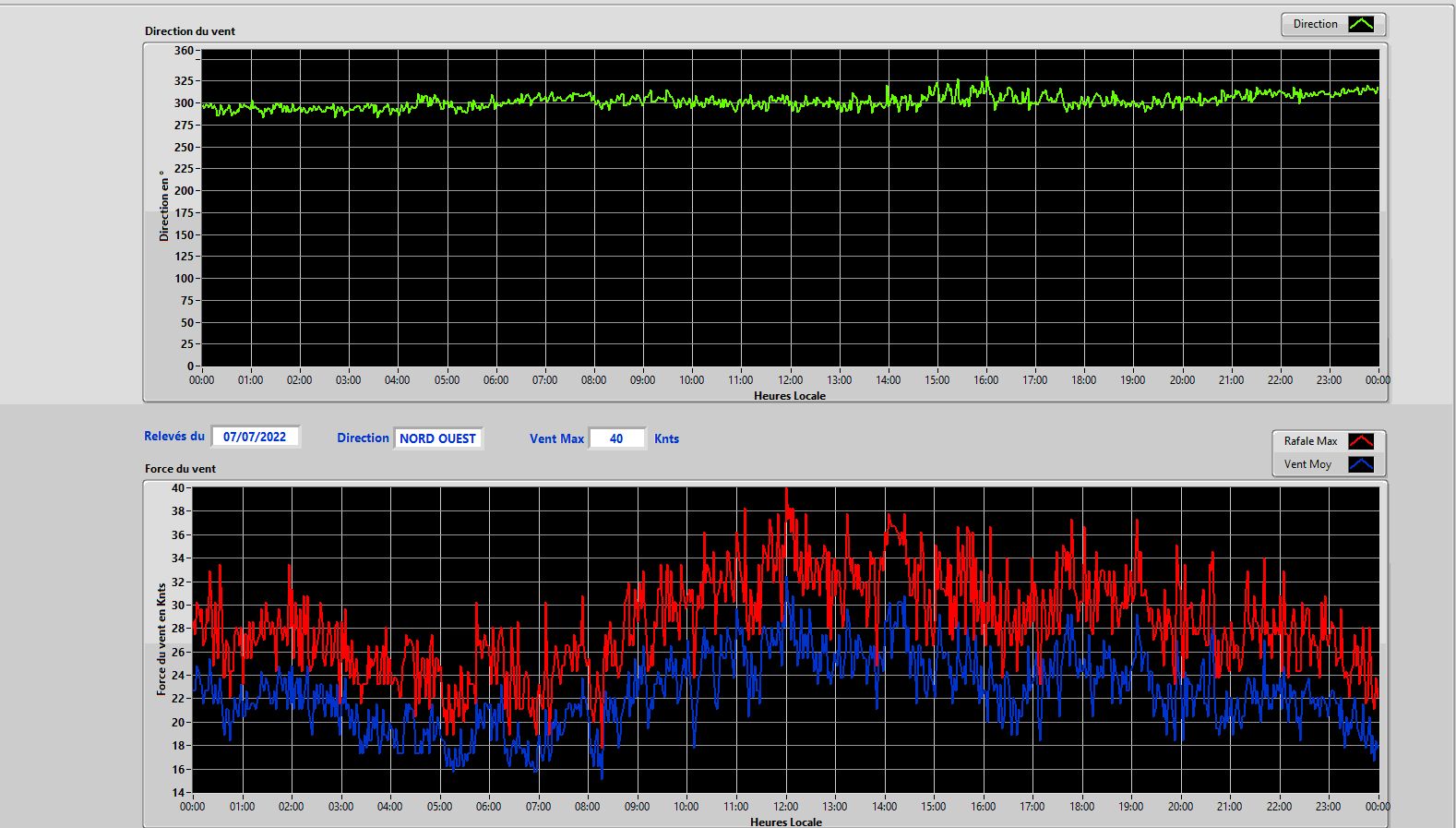
Task: Click the 300 value on direction Y axis
Action: tap(184, 103)
